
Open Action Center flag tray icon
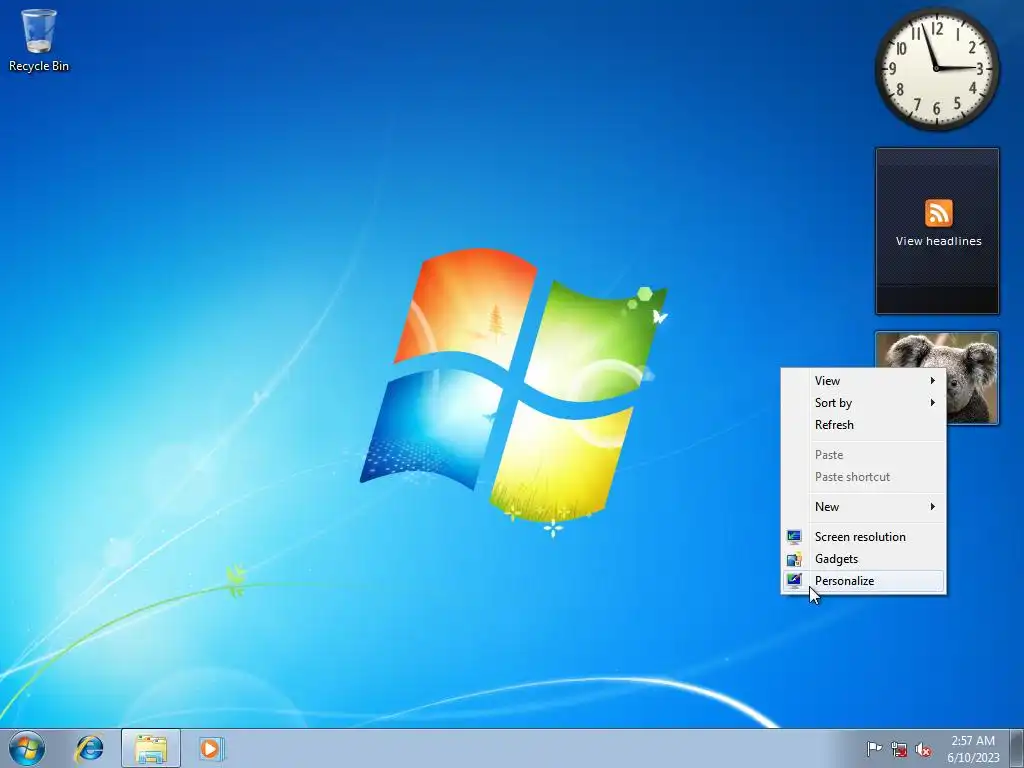[874, 749]
